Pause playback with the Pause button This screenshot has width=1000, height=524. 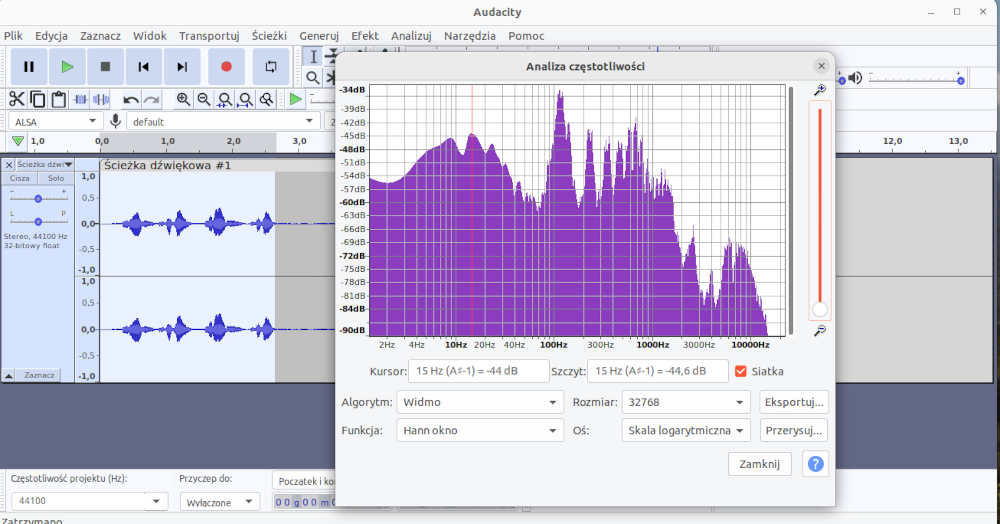coord(29,66)
